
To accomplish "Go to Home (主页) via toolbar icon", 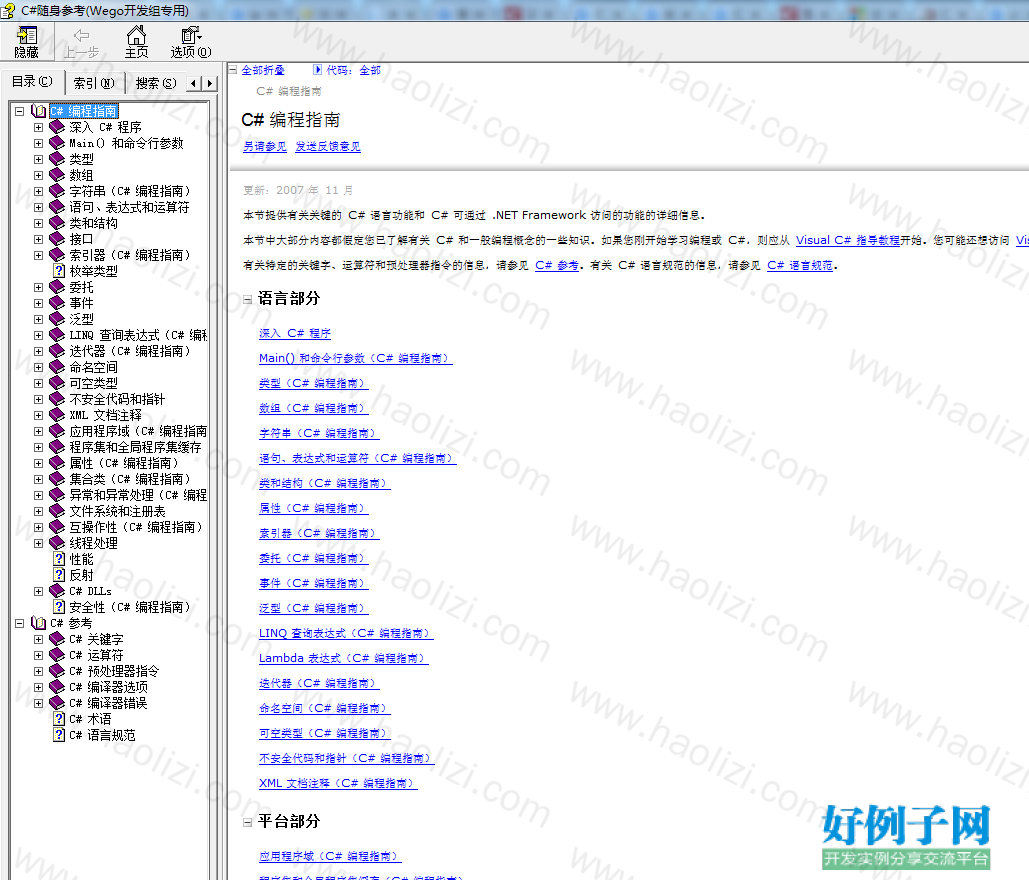I will 136,42.
